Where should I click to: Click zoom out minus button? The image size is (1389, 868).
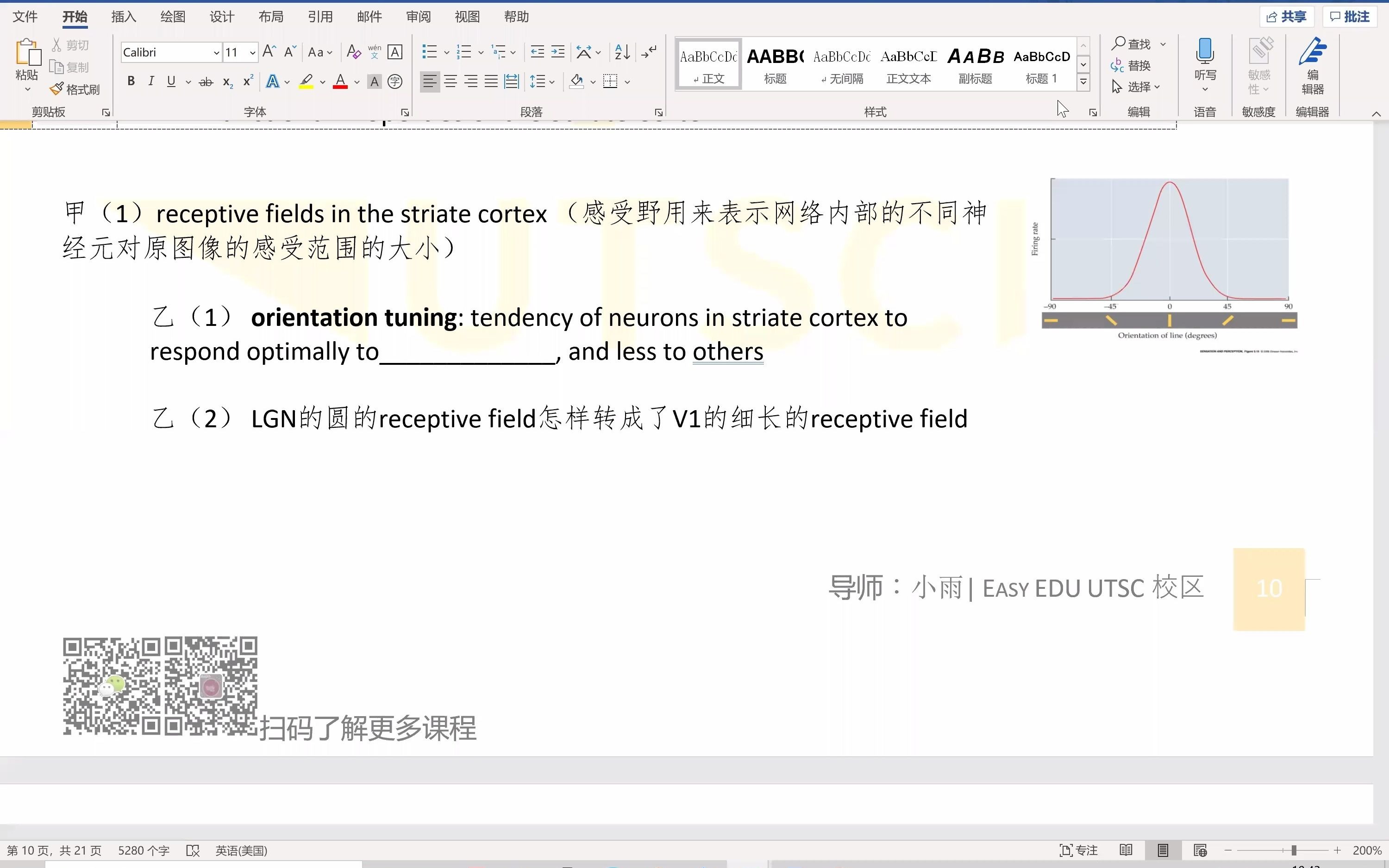pyautogui.click(x=1228, y=850)
